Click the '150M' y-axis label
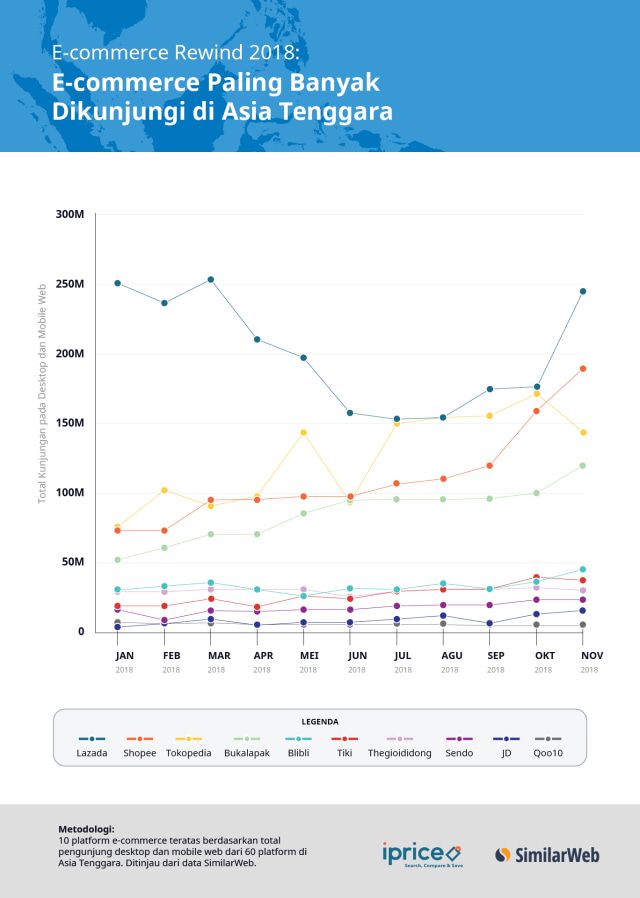 [70, 423]
